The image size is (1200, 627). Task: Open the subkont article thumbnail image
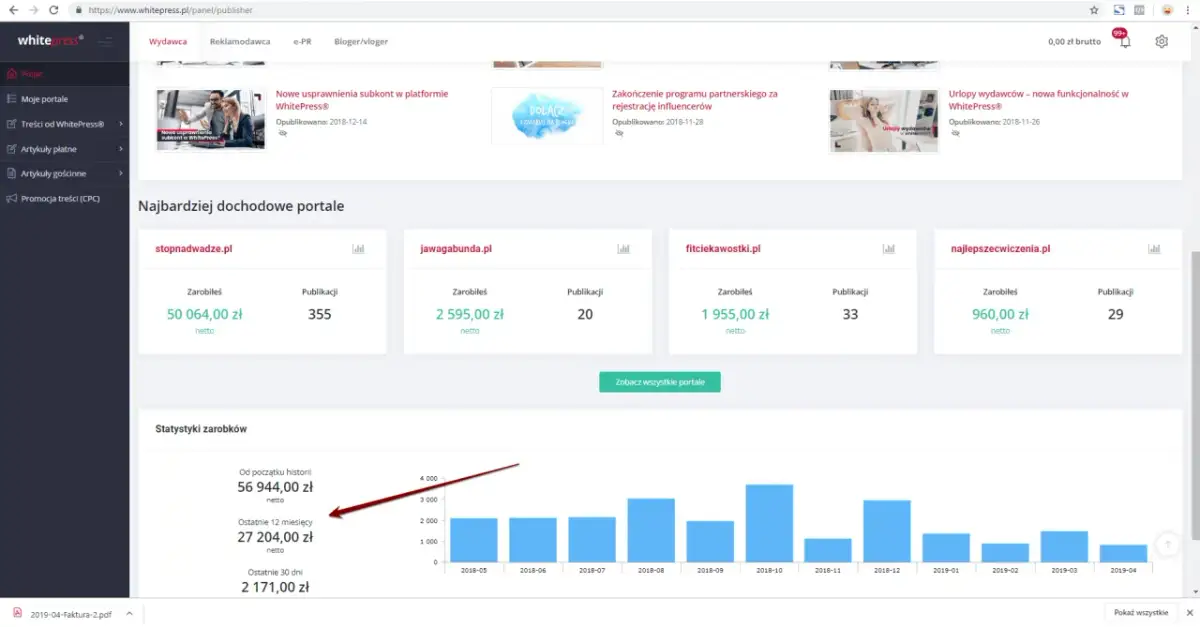[x=210, y=120]
